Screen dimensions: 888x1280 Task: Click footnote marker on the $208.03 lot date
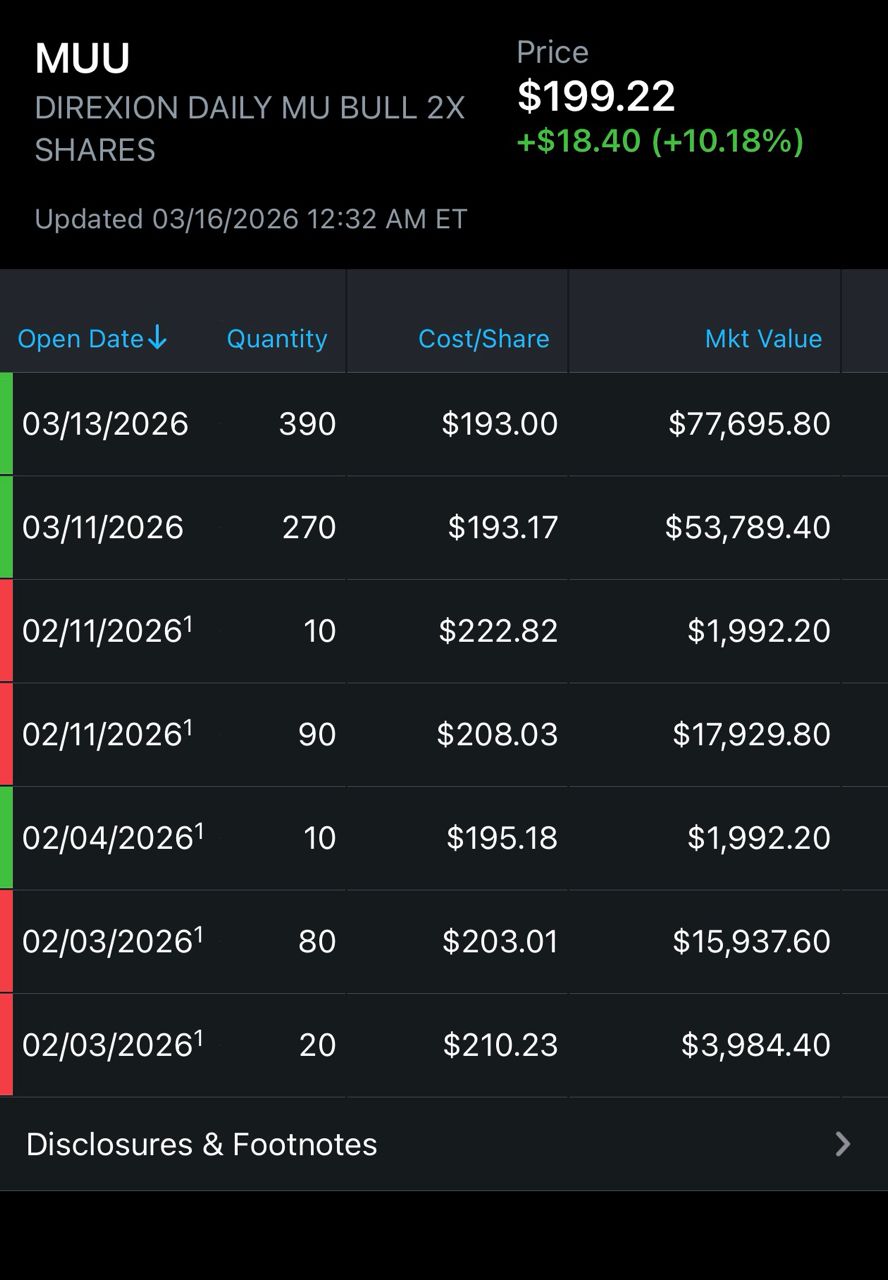point(189,725)
